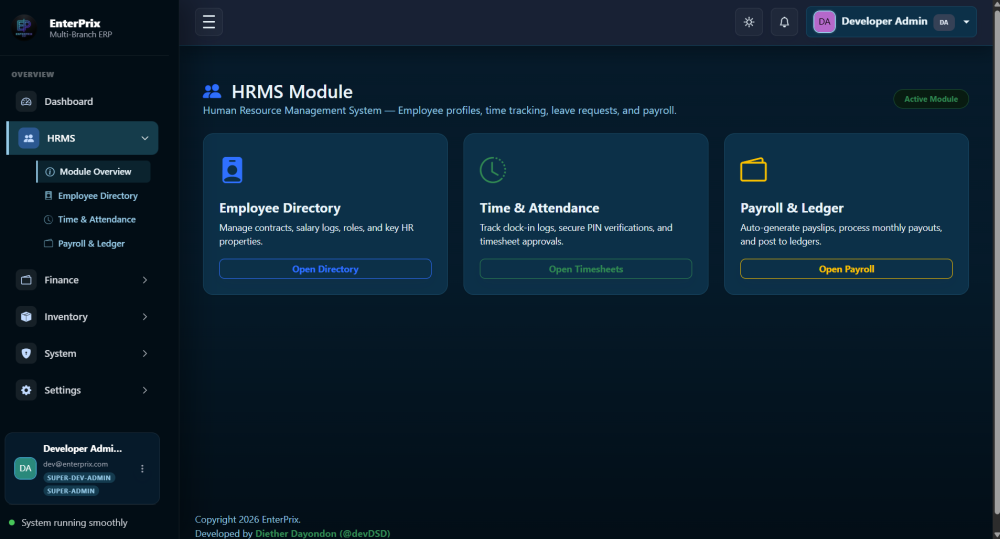Expand the Settings menu chevron
The height and width of the screenshot is (539, 1000).
click(x=145, y=390)
